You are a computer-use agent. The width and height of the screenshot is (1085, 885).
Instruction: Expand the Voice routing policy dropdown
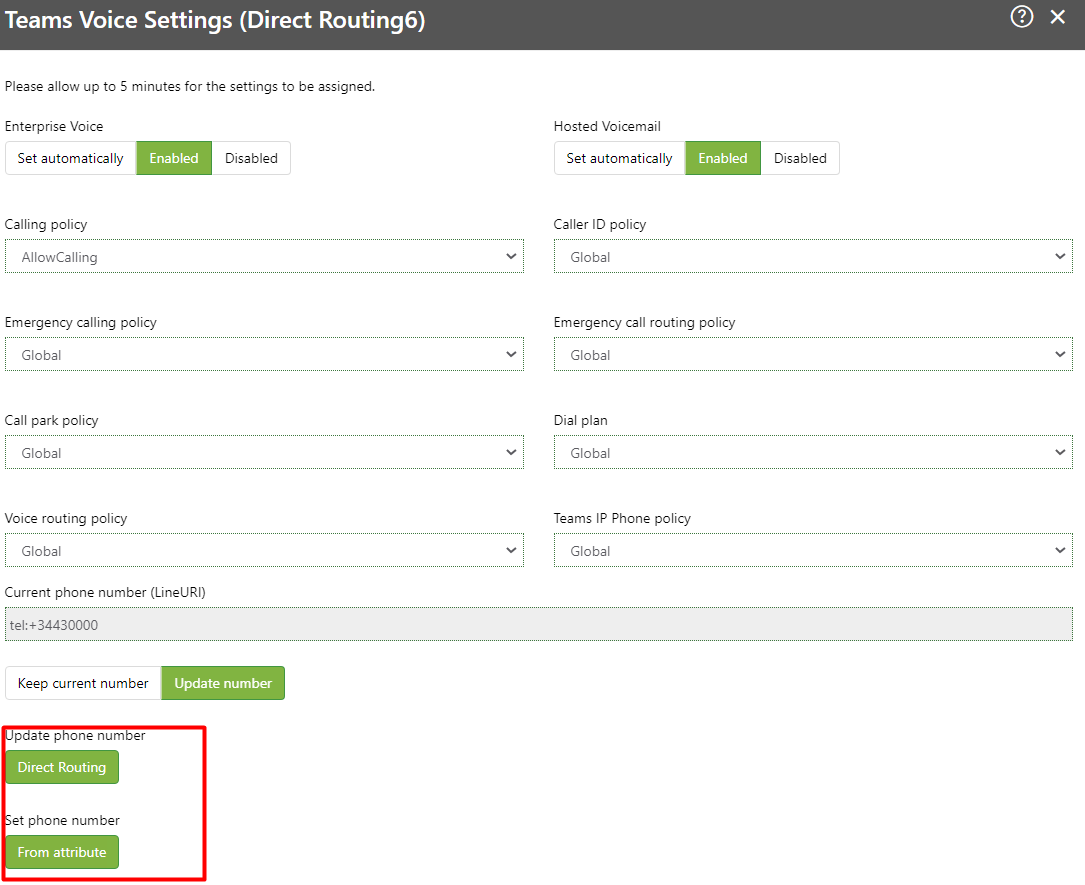[264, 551]
